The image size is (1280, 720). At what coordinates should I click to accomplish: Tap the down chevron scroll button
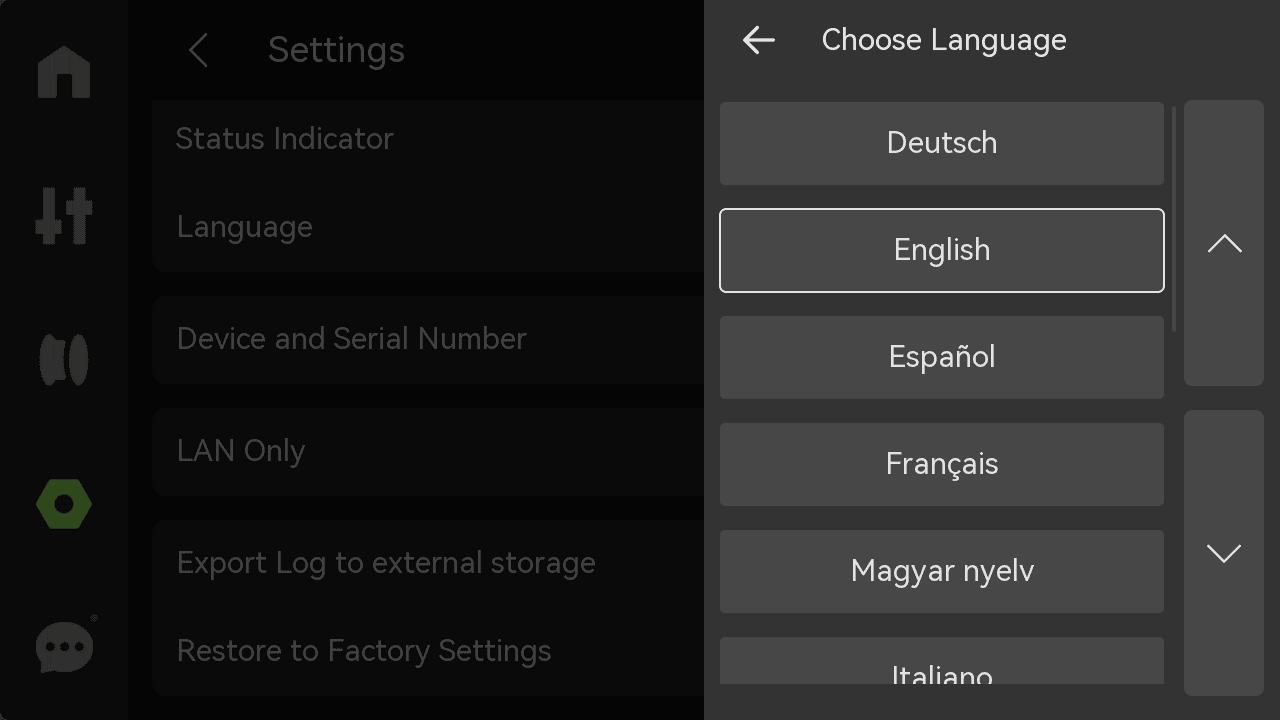(x=1224, y=553)
